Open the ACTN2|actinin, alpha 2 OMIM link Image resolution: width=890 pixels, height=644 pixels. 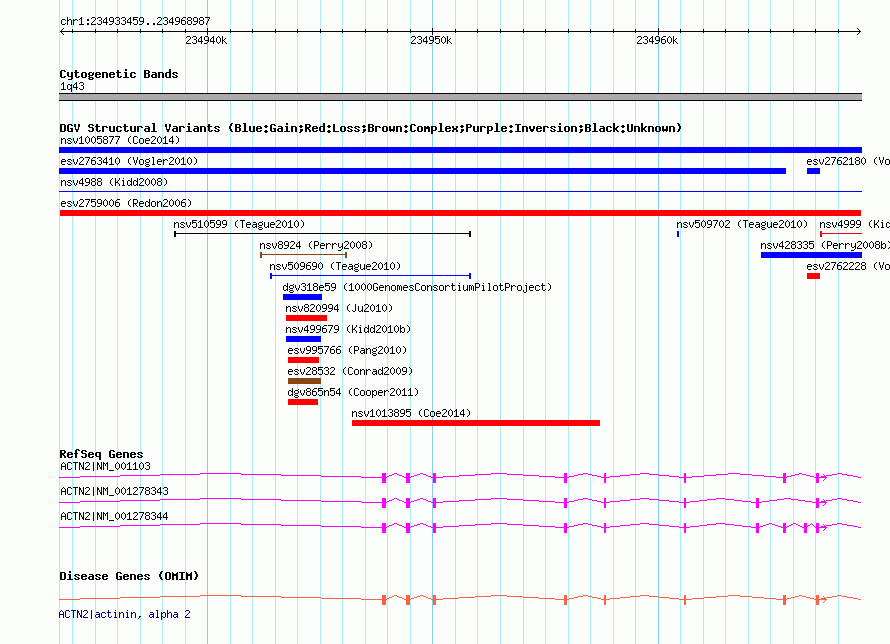[125, 614]
